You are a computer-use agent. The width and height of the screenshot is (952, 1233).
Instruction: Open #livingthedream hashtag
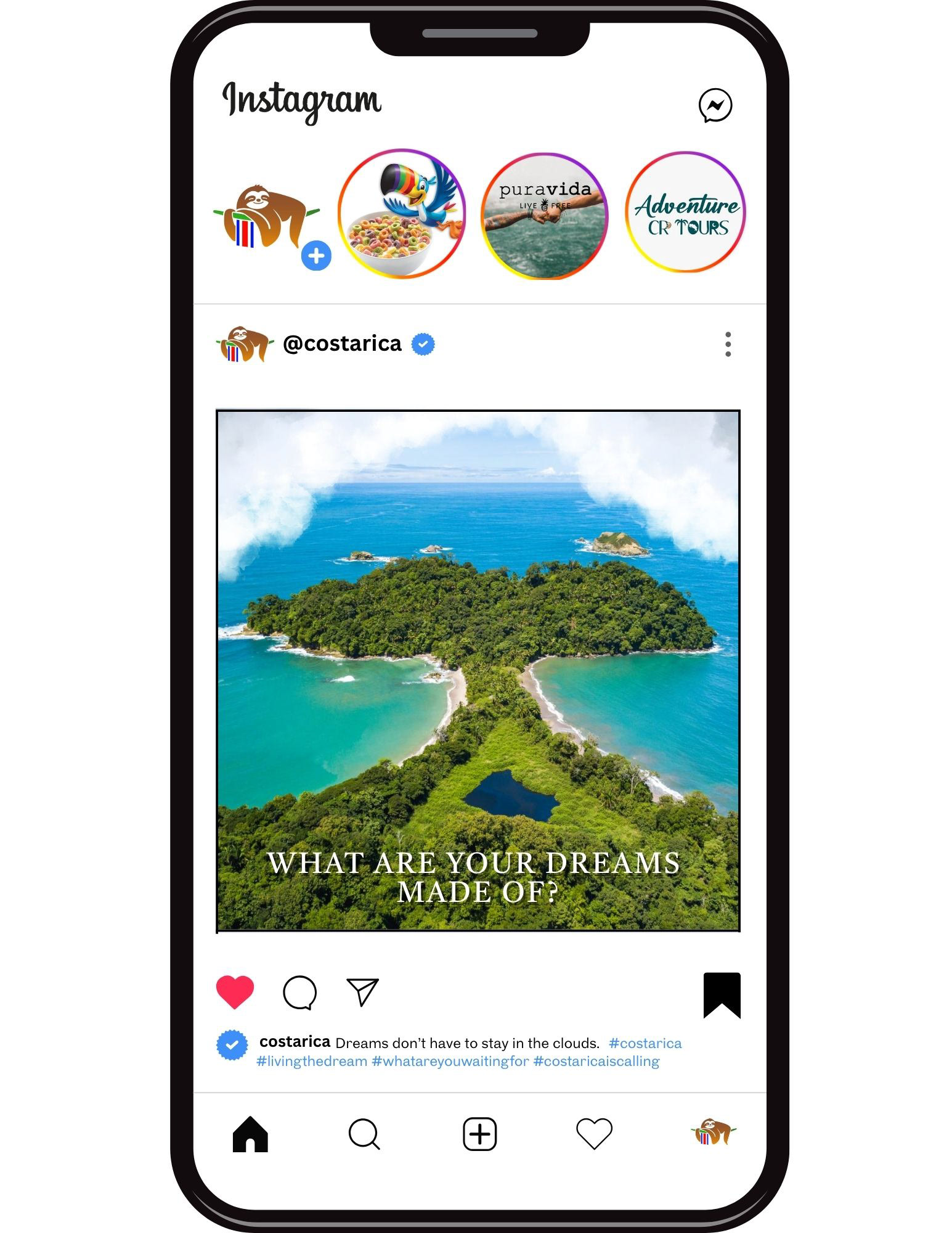point(312,1061)
